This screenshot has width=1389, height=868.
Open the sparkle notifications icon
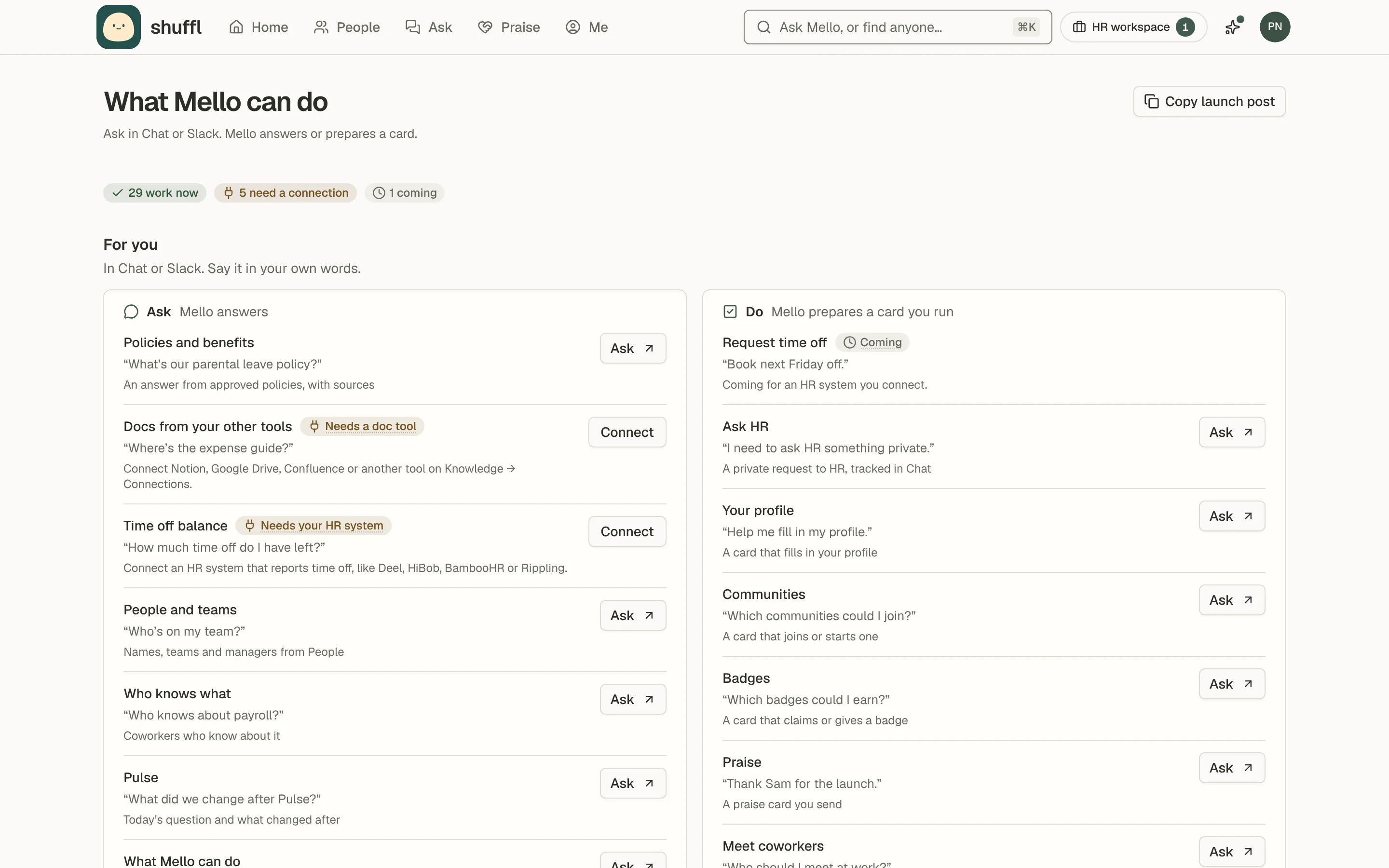(x=1233, y=27)
